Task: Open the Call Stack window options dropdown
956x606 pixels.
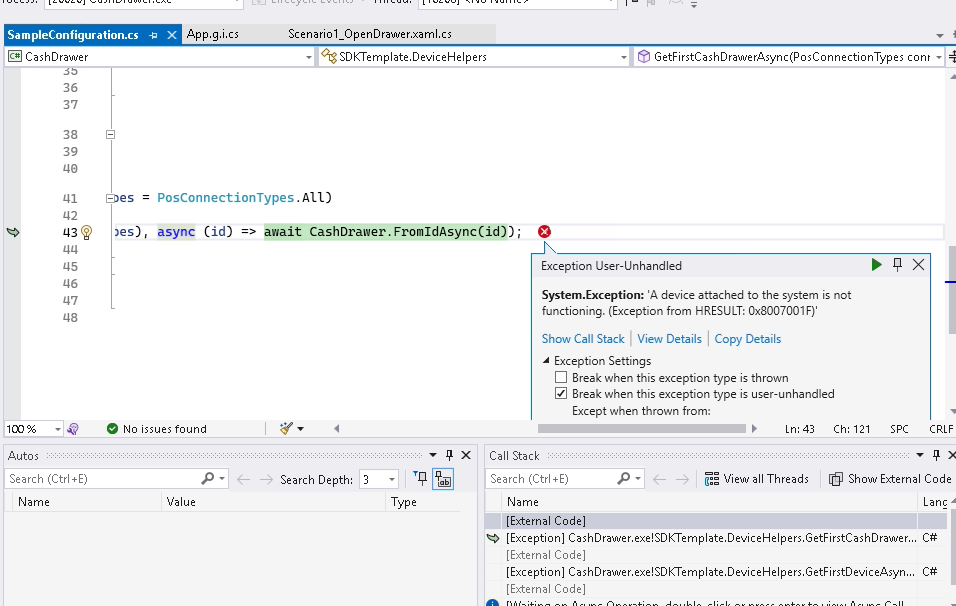Action: [919, 455]
